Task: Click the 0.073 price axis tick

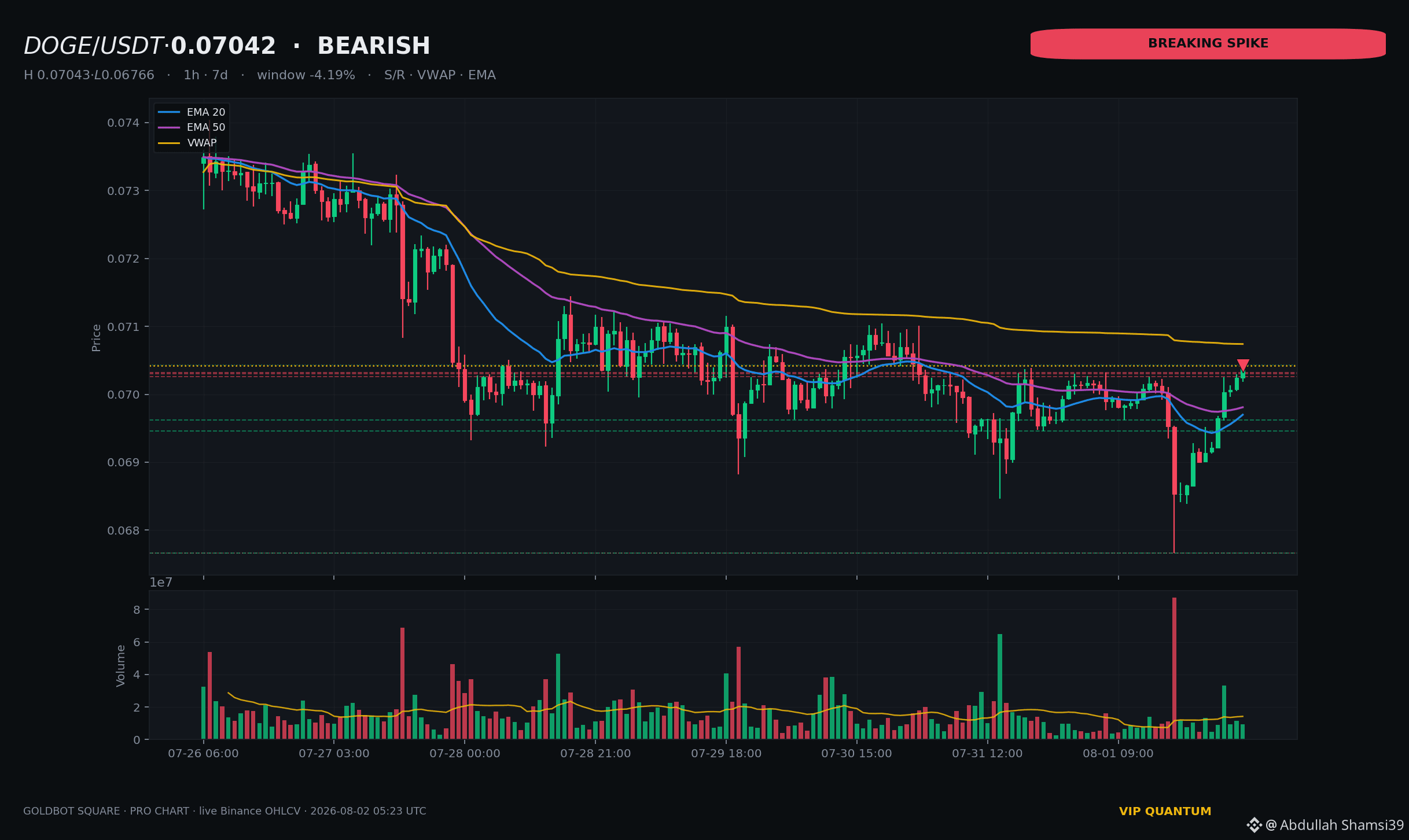Action: [123, 191]
